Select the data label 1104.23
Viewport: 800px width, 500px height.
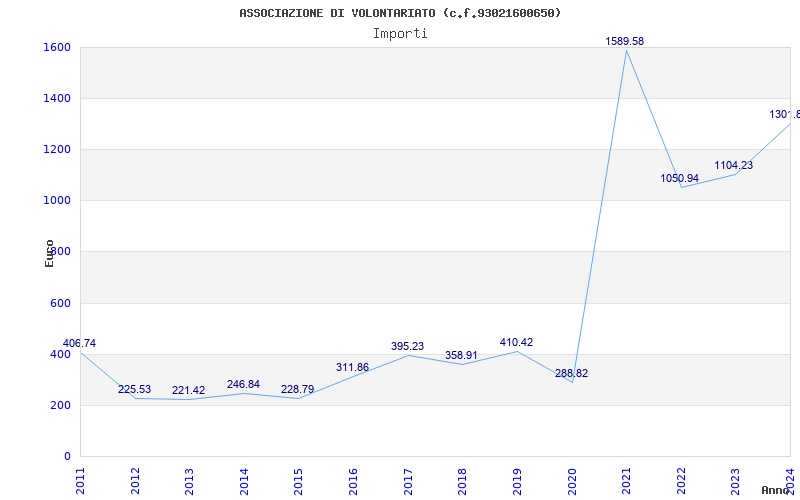(733, 165)
